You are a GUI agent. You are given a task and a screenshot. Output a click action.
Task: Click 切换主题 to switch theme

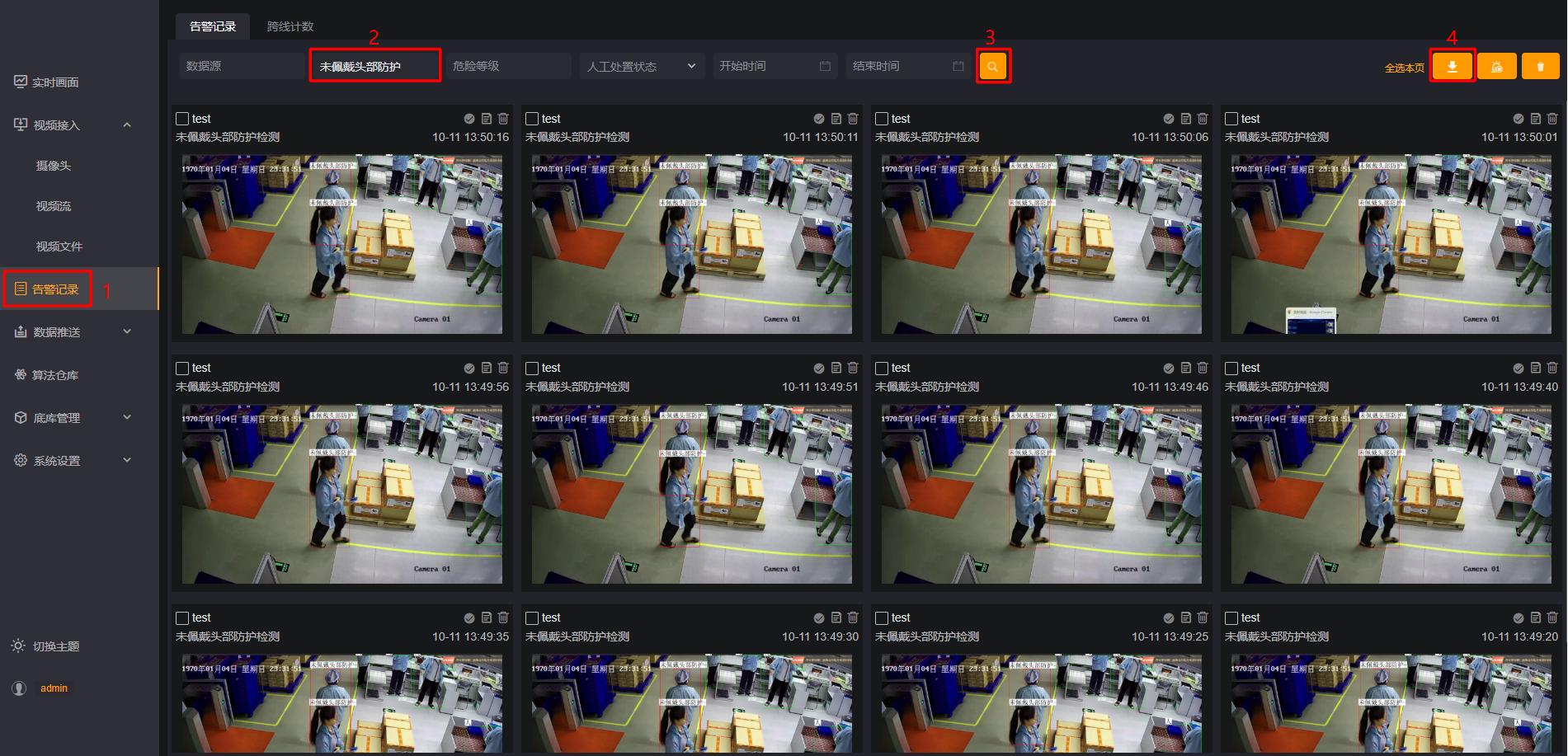[x=56, y=646]
